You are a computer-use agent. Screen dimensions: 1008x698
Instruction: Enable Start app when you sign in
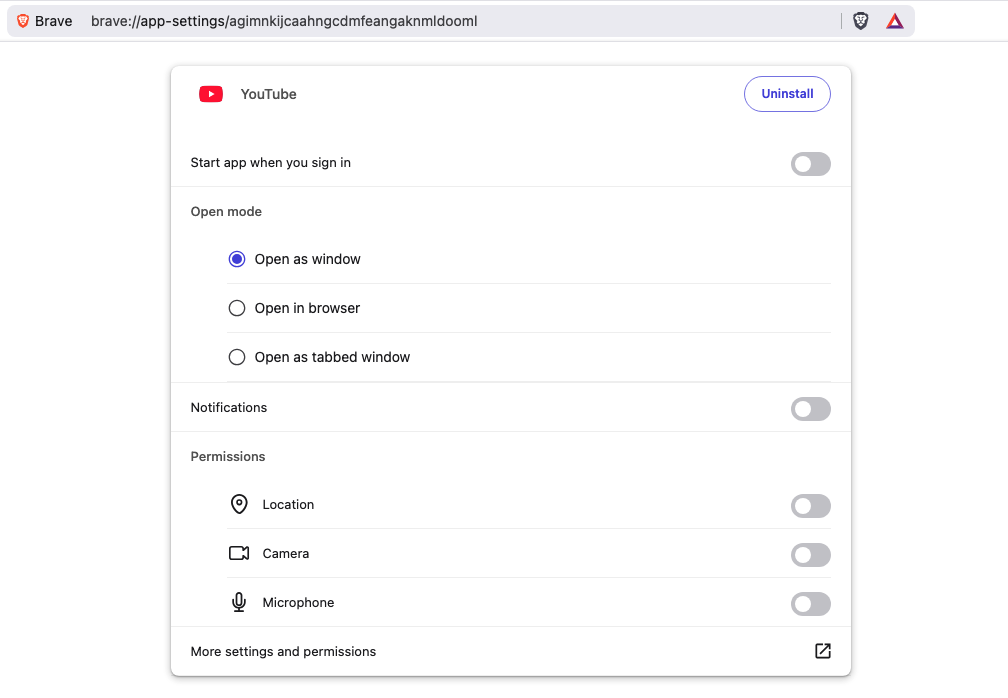click(811, 164)
